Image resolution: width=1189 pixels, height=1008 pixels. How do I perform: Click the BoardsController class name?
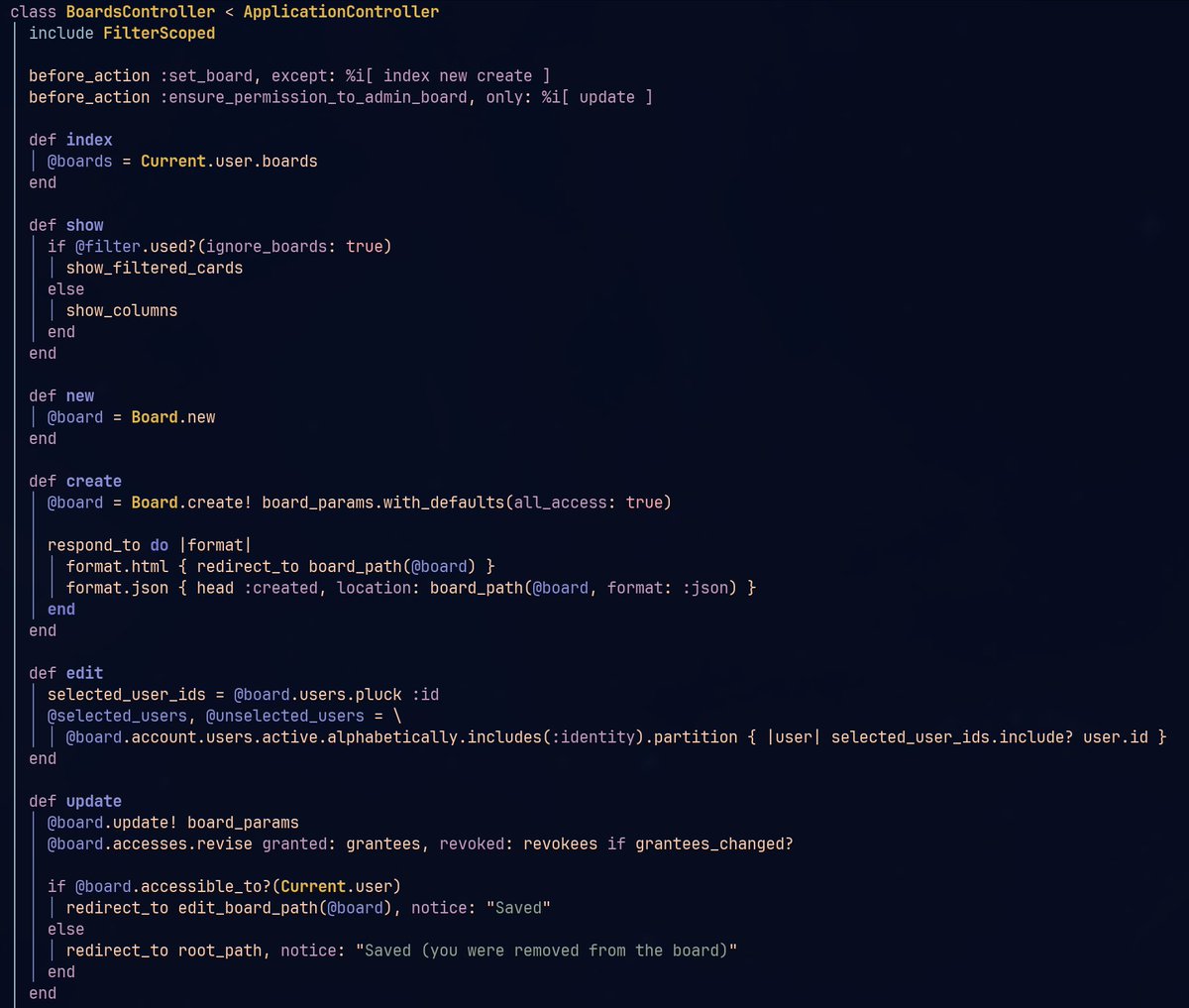[140, 12]
